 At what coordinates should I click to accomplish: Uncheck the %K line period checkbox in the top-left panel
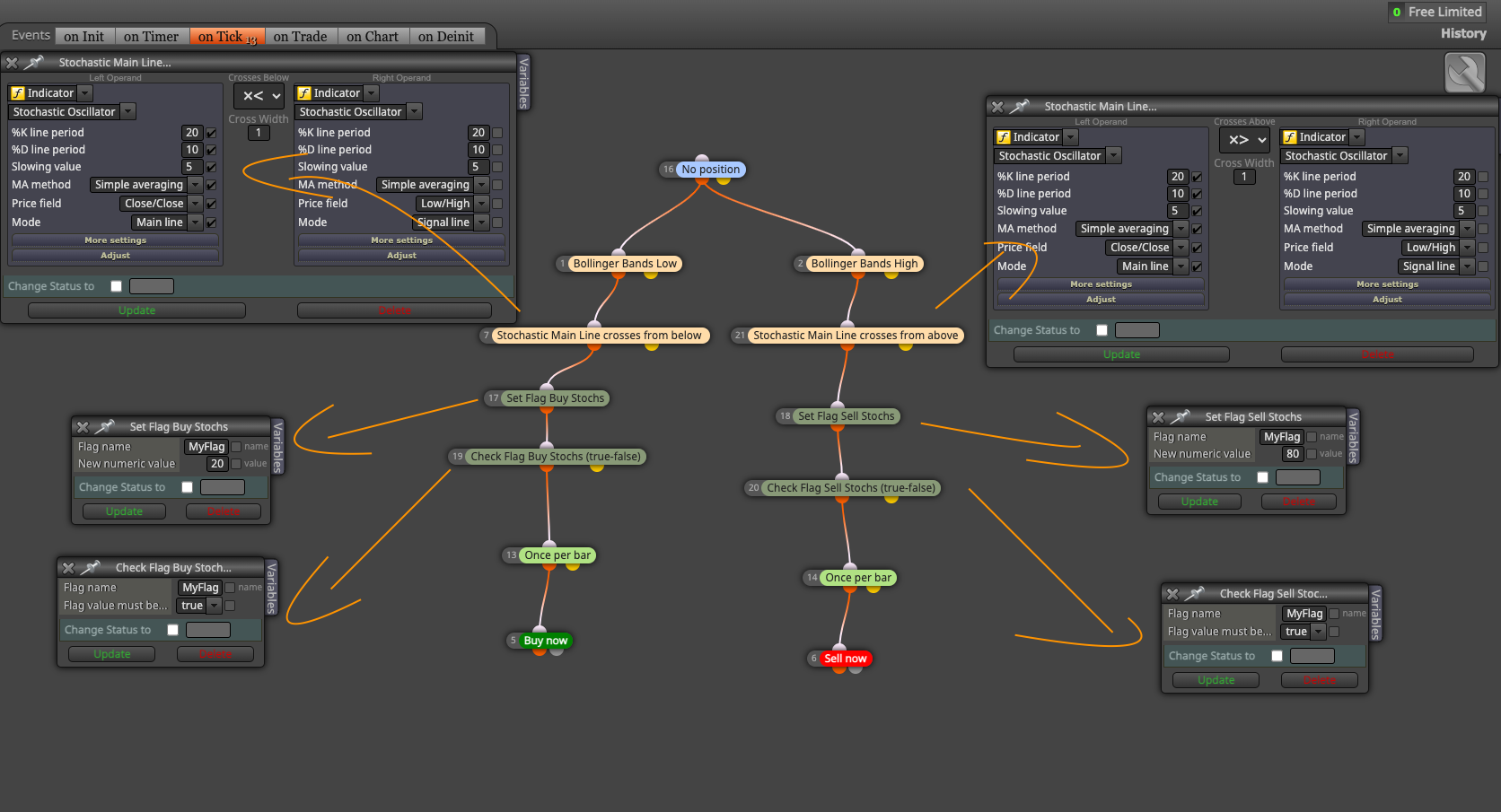click(211, 133)
